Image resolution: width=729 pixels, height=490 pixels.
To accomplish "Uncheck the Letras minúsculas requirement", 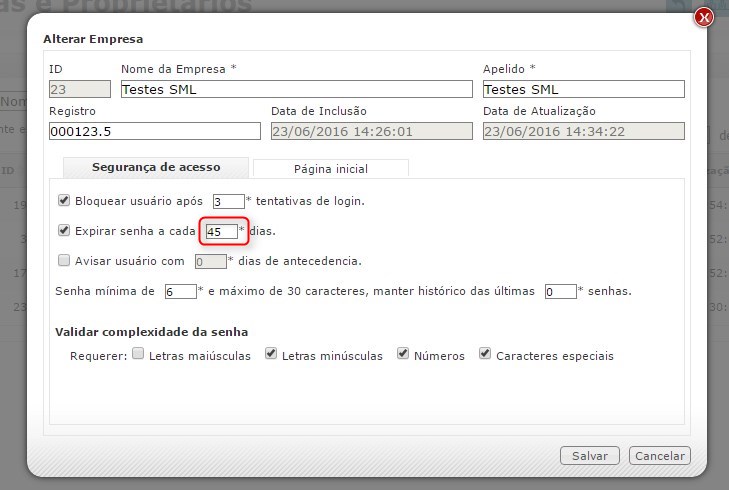I will click(271, 354).
